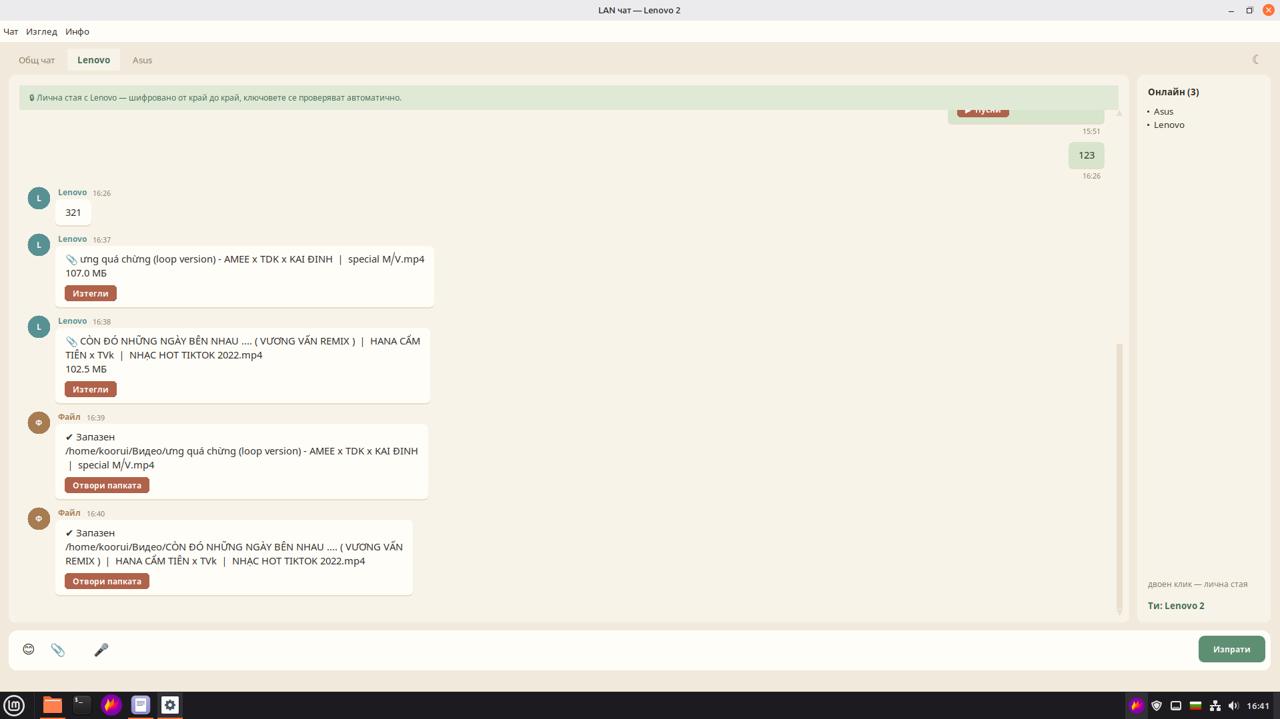This screenshot has height=719, width=1280.
Task: Toggle dark mode with the moon icon
Action: [x=1256, y=59]
